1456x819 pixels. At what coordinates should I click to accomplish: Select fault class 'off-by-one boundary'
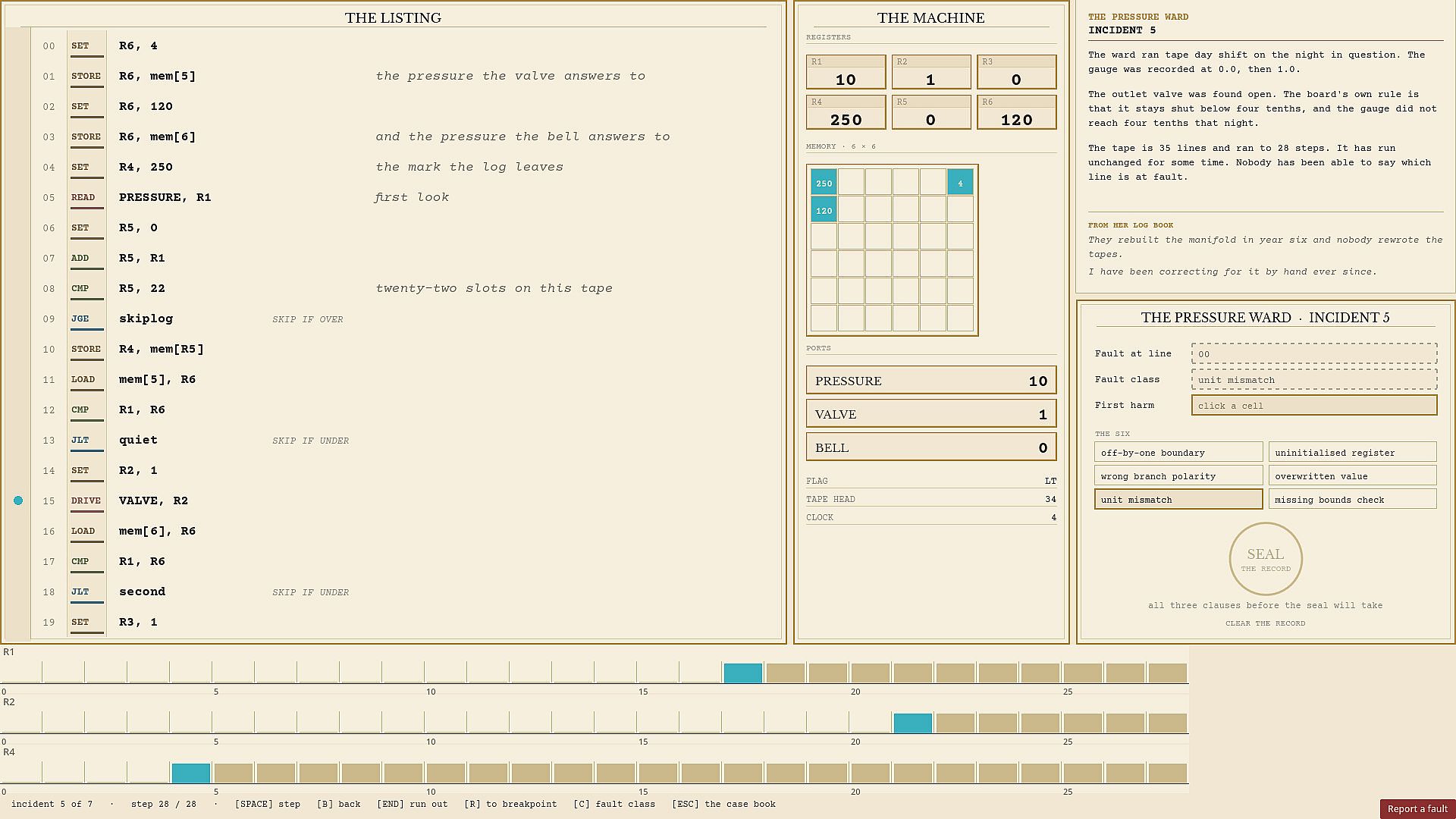[1178, 453]
